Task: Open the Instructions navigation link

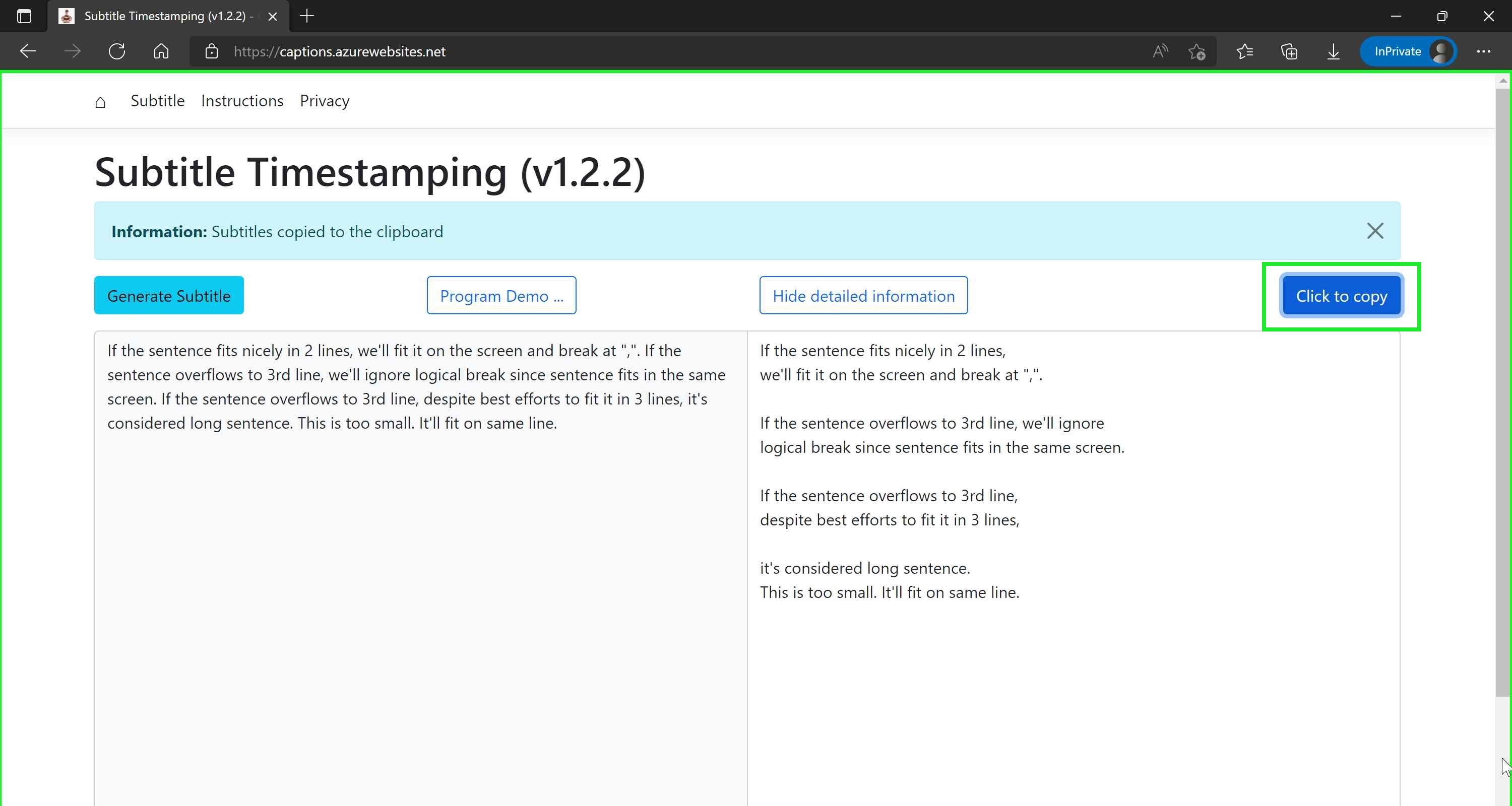Action: [242, 101]
